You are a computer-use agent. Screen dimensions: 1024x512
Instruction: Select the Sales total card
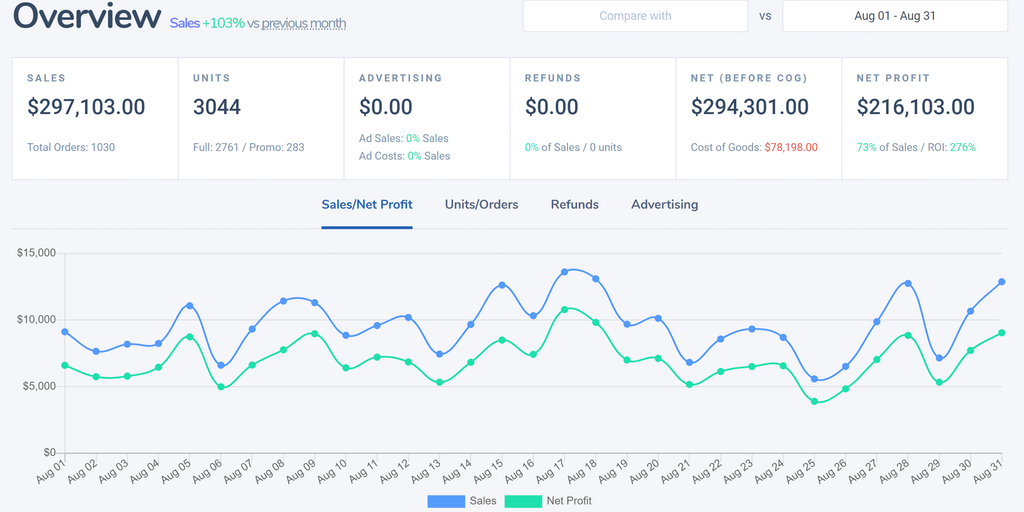(x=95, y=118)
